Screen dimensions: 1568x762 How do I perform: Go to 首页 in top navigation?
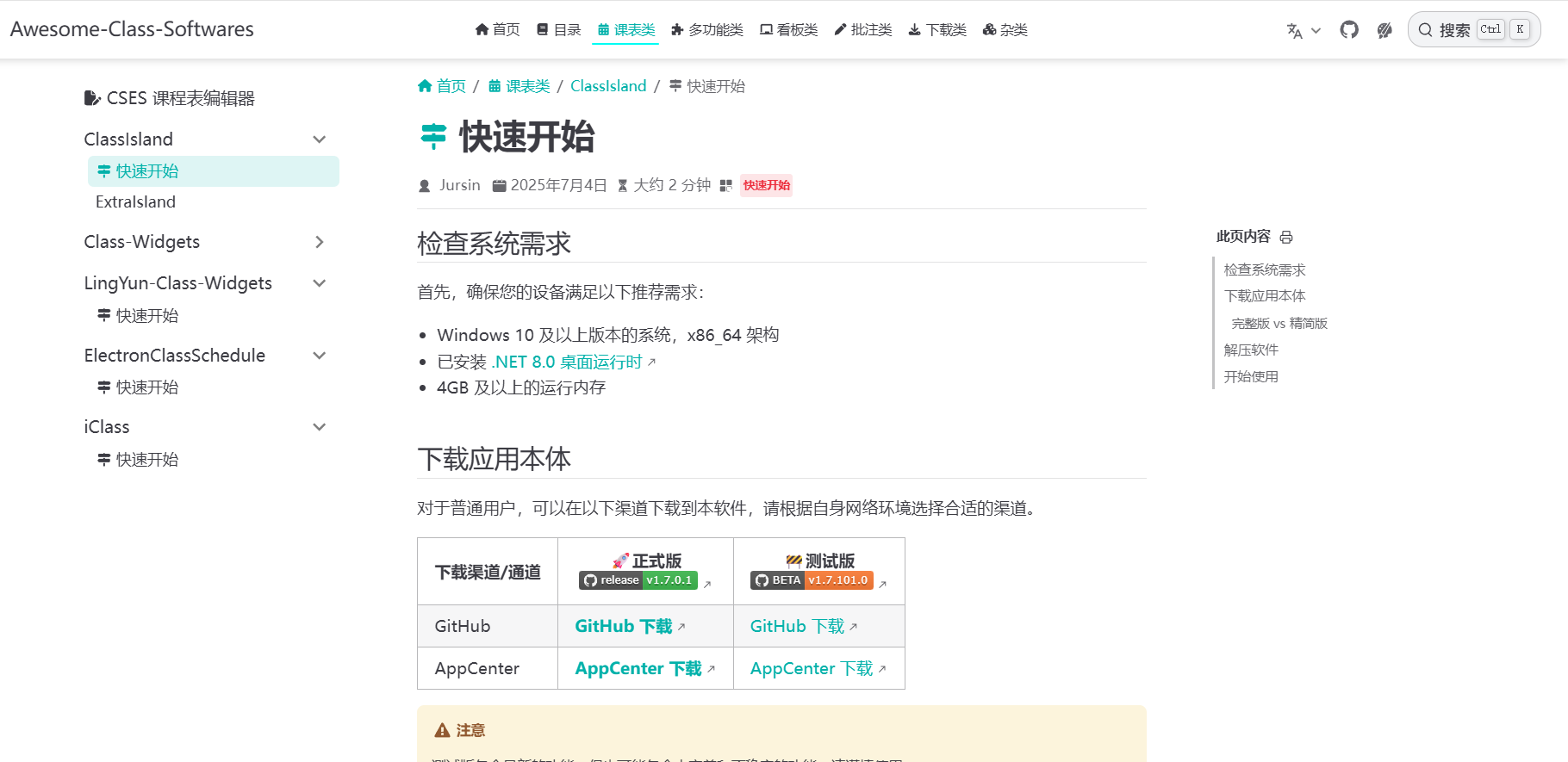(x=498, y=29)
